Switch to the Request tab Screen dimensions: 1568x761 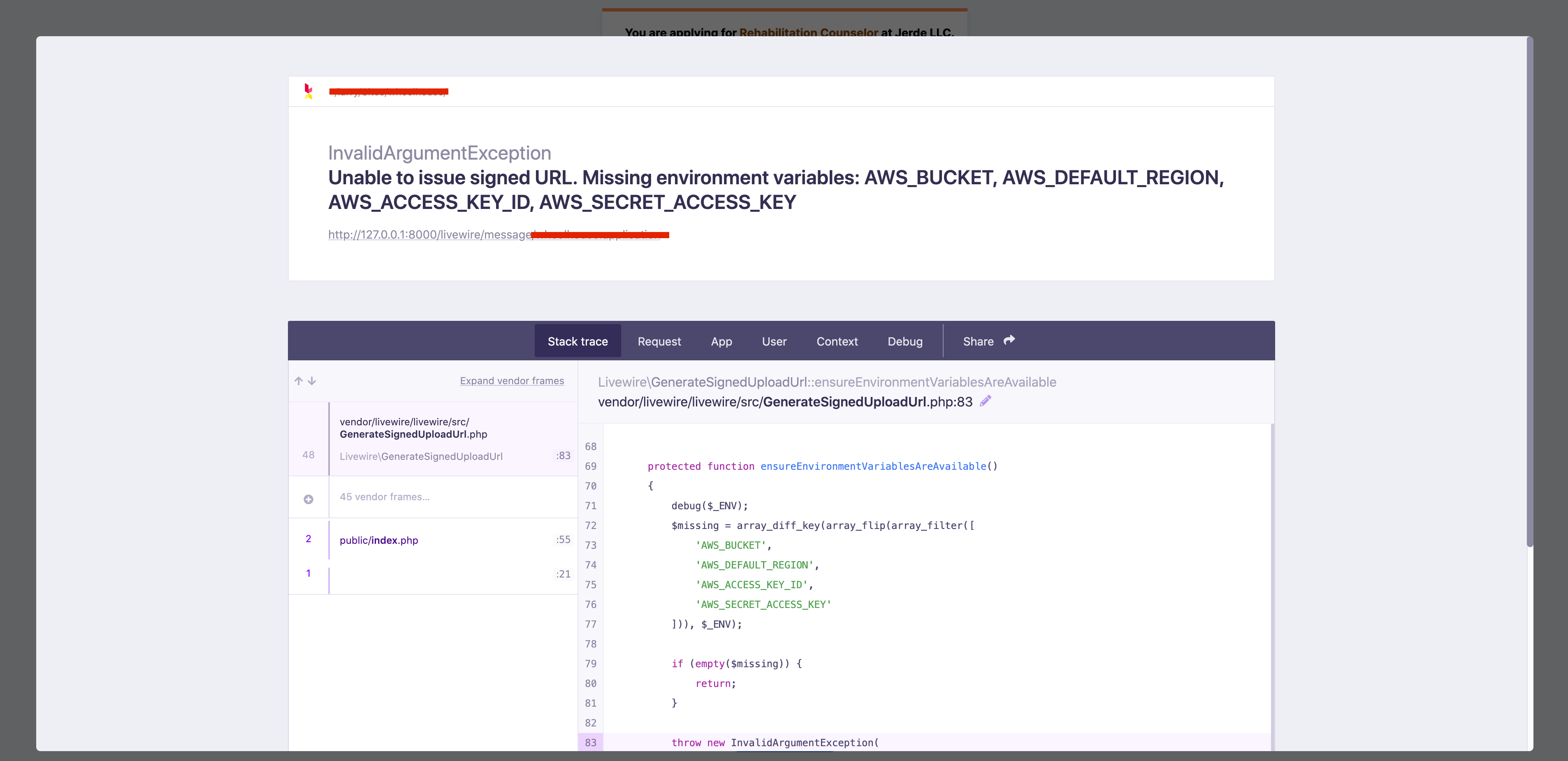pyautogui.click(x=659, y=341)
